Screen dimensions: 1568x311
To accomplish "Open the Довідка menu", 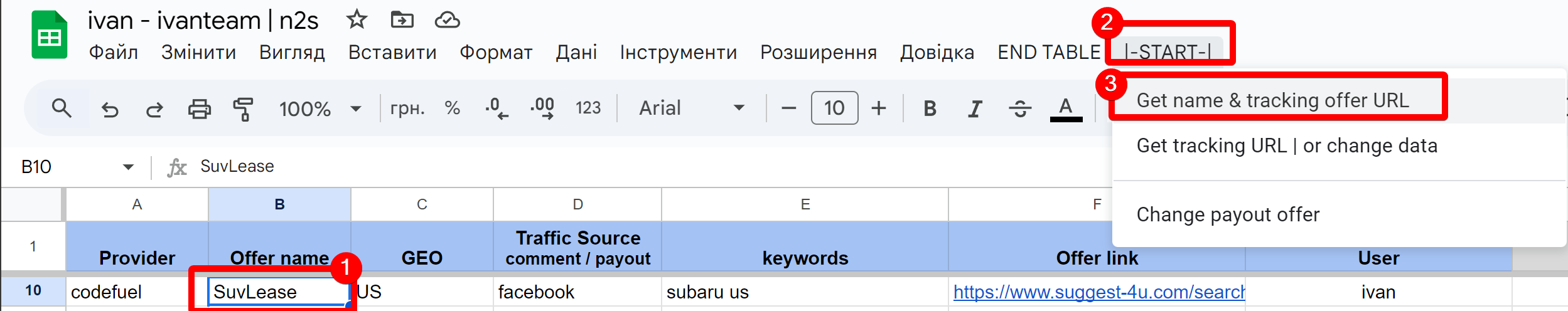I will 937,52.
